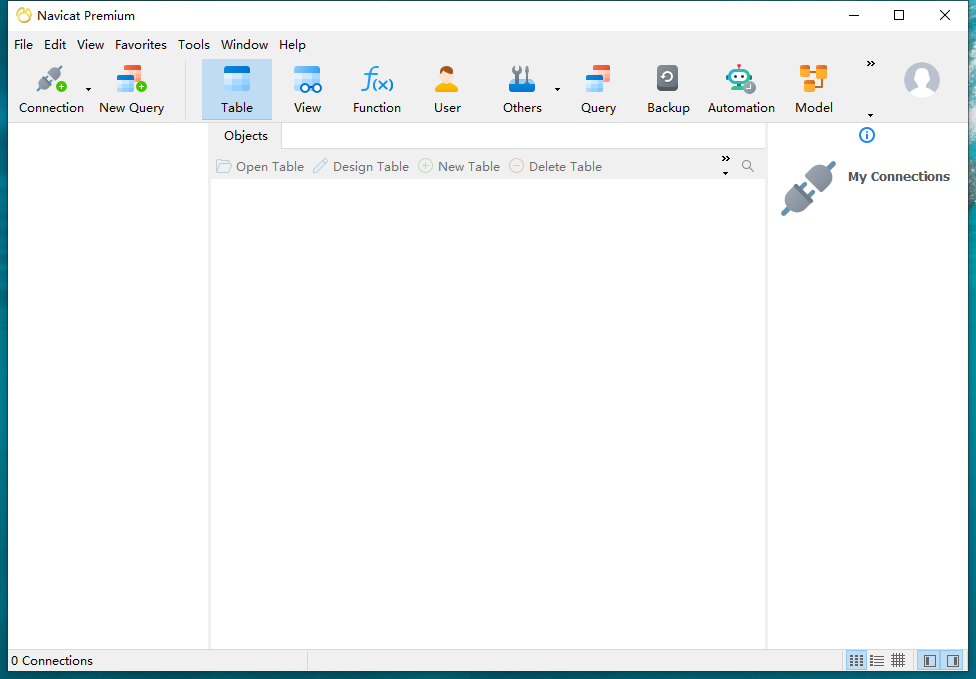976x679 pixels.
Task: Click the My Connections label
Action: click(899, 177)
